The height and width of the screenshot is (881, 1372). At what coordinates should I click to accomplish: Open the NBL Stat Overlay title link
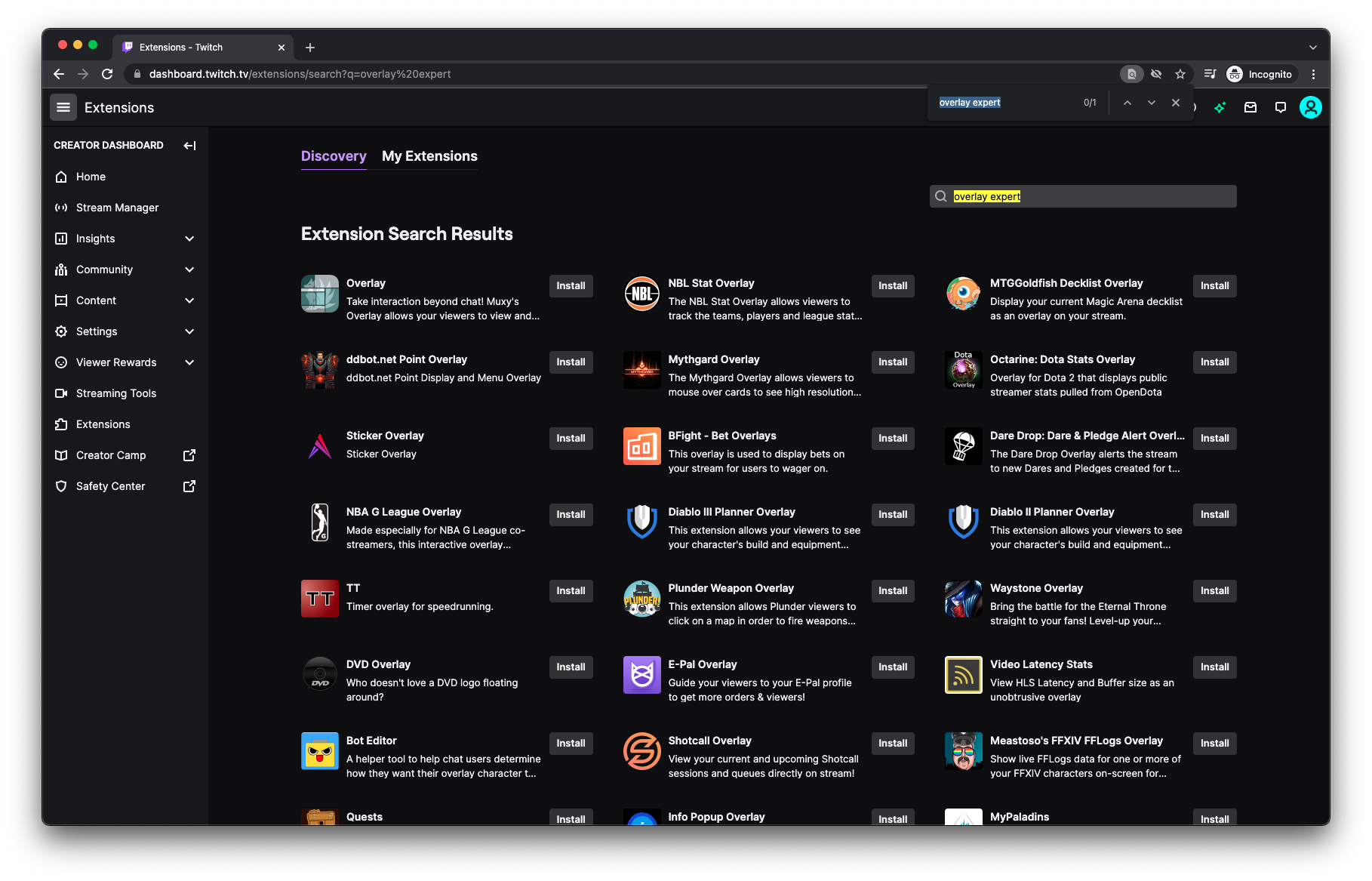tap(711, 283)
